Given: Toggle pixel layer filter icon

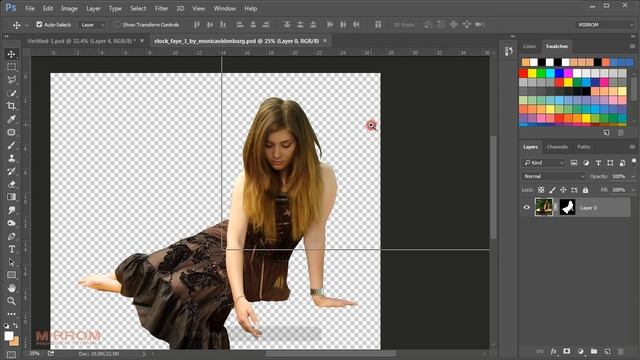Looking at the screenshot, I should pos(574,163).
